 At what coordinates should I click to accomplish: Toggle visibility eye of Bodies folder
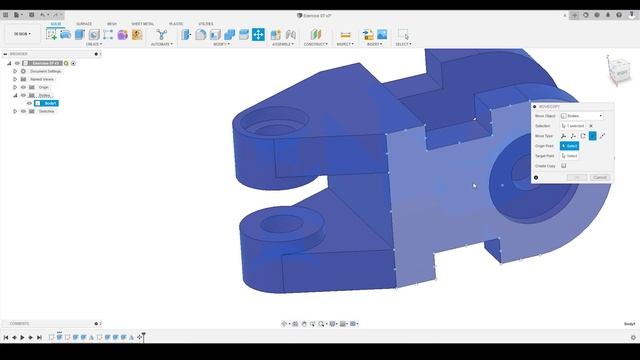(23, 95)
